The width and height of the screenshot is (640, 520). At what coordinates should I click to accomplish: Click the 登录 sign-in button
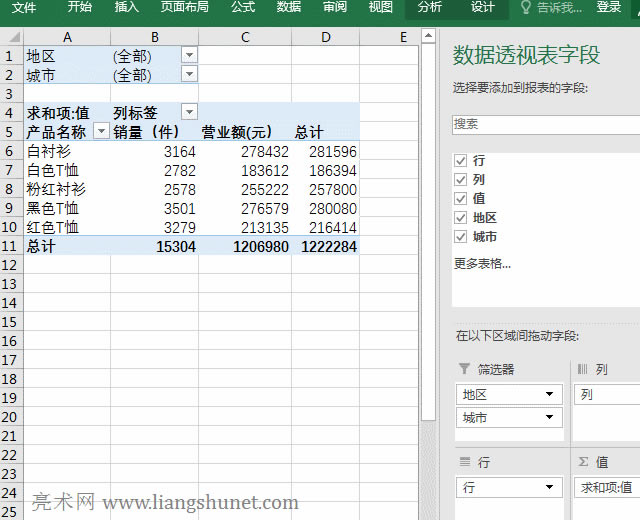(609, 8)
